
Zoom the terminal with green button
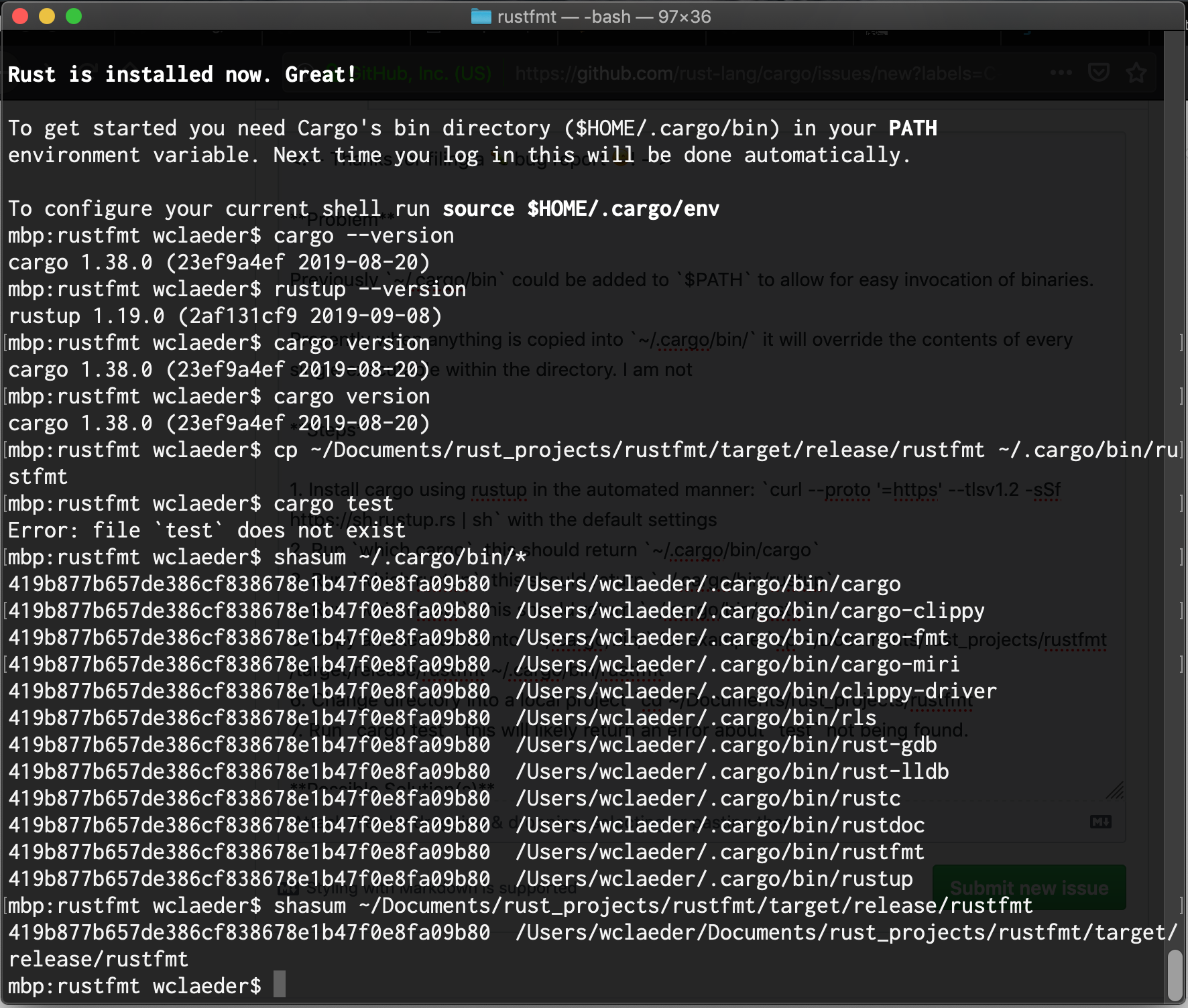[x=74, y=16]
